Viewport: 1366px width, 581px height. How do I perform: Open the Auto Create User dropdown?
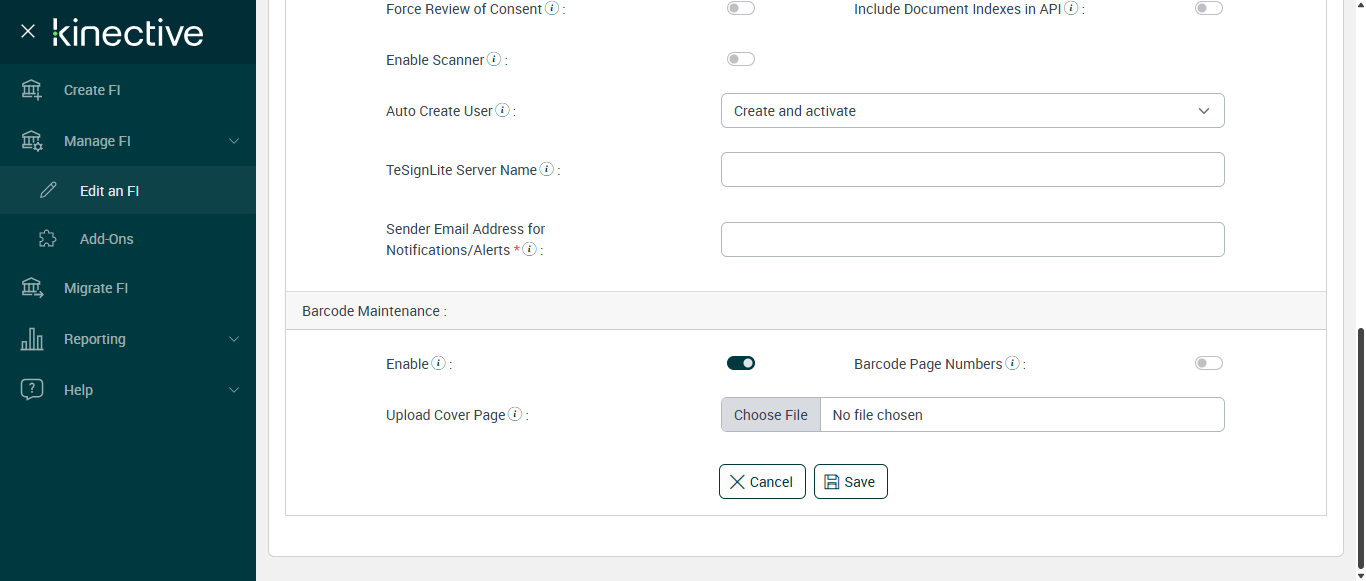(x=972, y=111)
